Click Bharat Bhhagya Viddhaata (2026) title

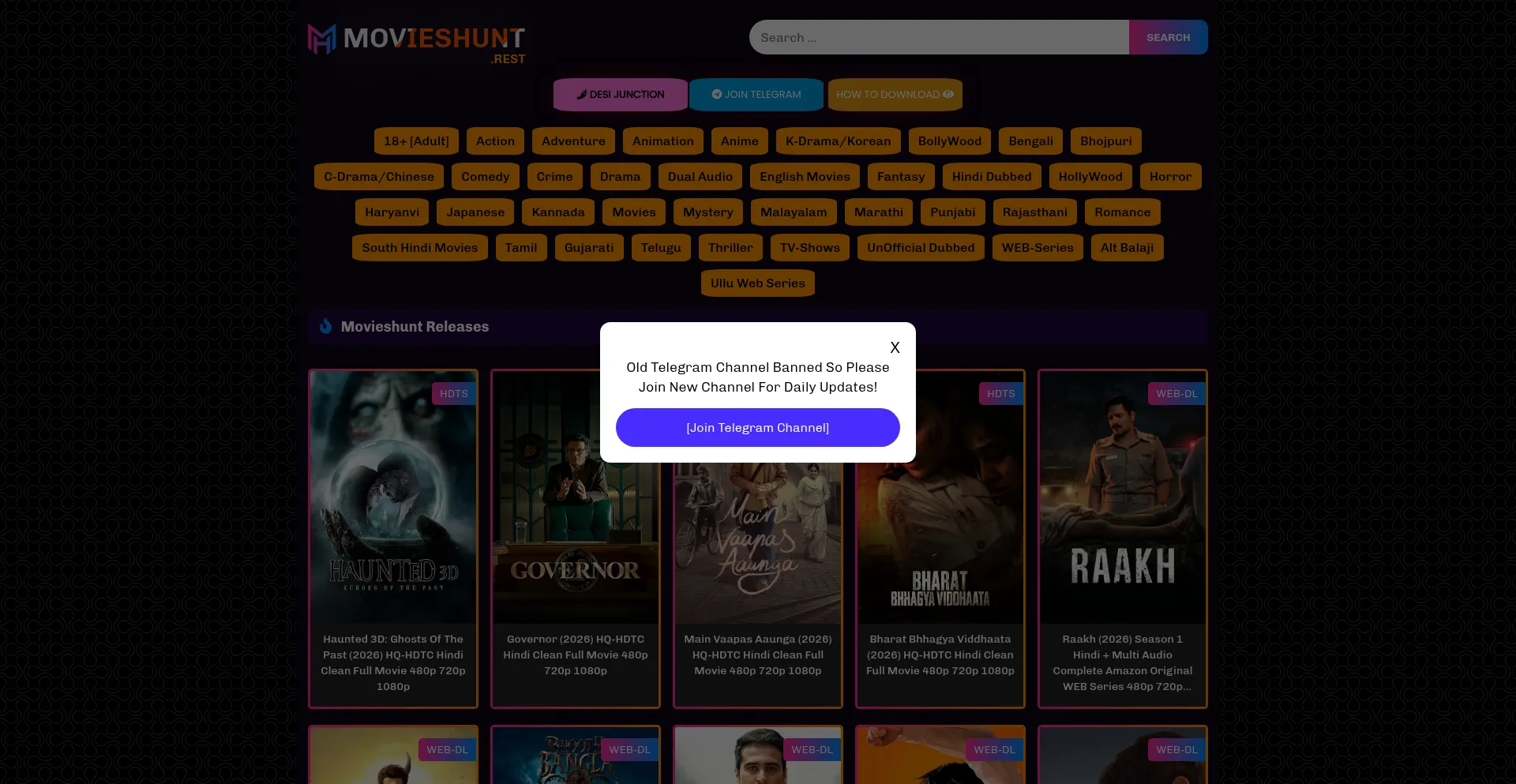click(x=940, y=655)
